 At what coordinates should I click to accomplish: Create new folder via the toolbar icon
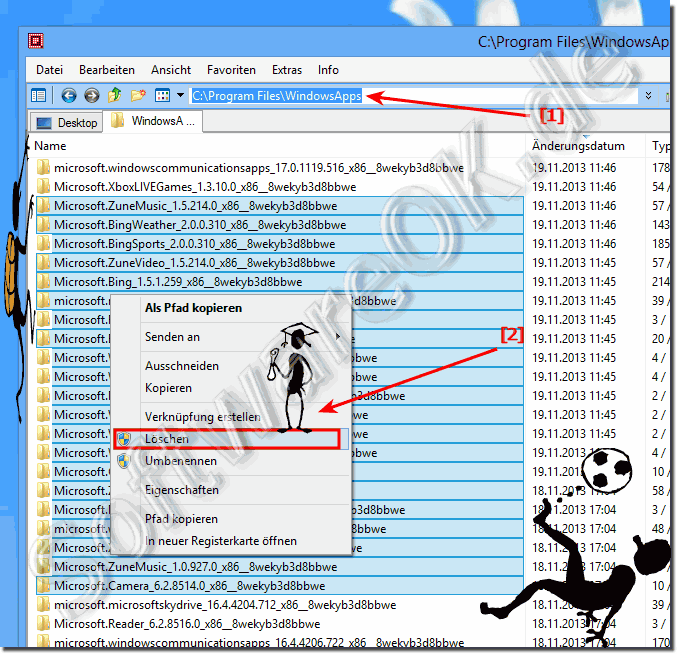(138, 95)
